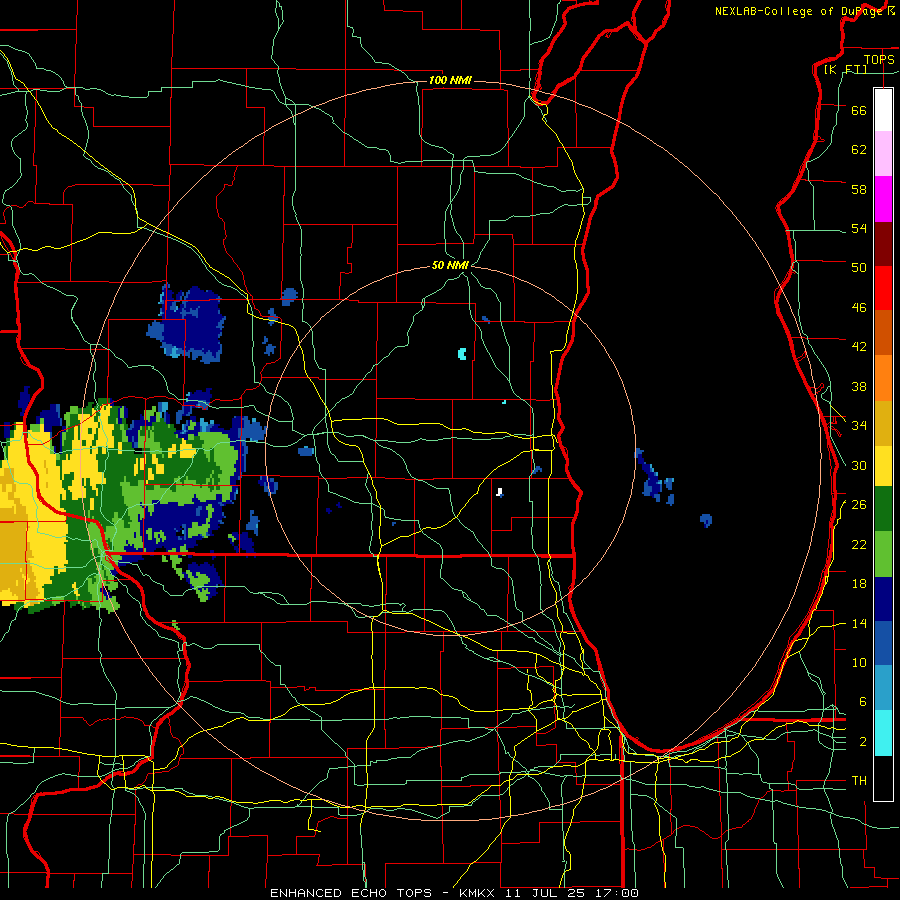Click the 42 legend value

(x=859, y=347)
